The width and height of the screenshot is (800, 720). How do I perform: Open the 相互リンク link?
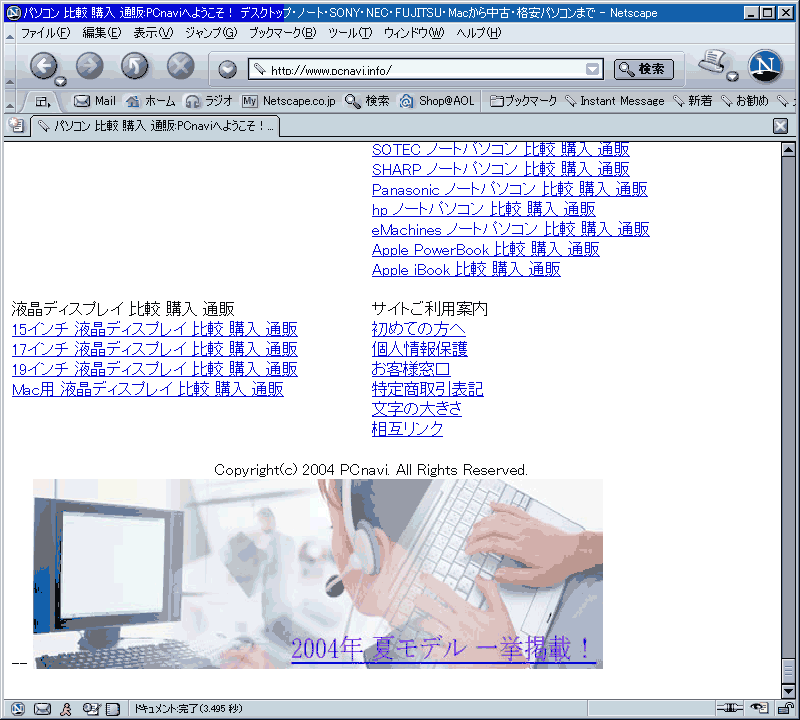click(407, 429)
